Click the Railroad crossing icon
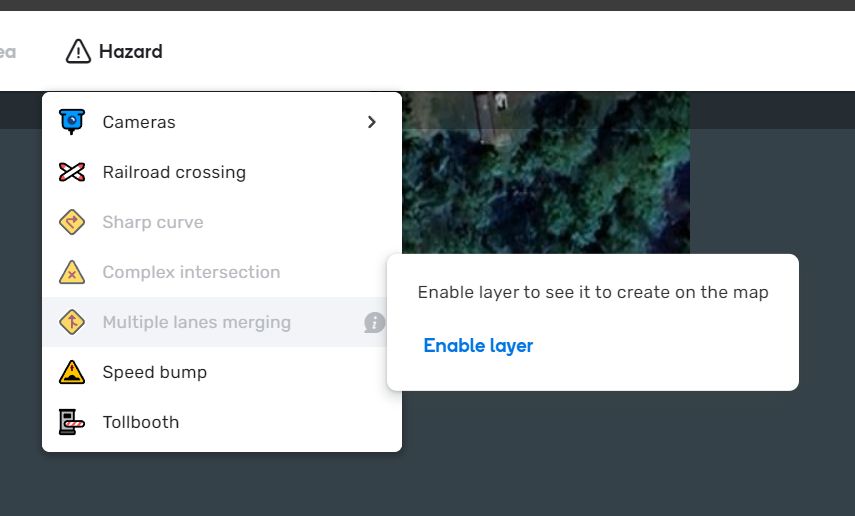 coord(72,172)
